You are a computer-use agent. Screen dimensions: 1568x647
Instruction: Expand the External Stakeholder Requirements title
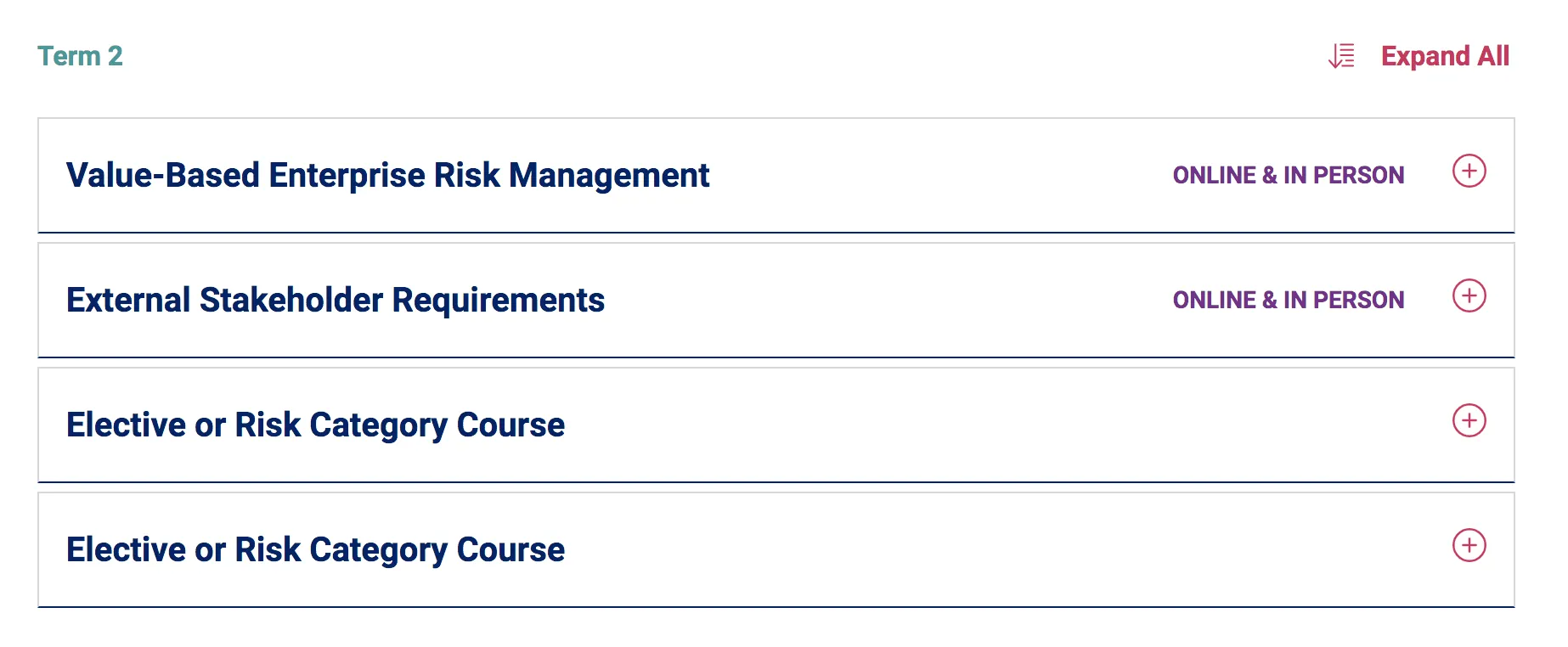click(336, 300)
